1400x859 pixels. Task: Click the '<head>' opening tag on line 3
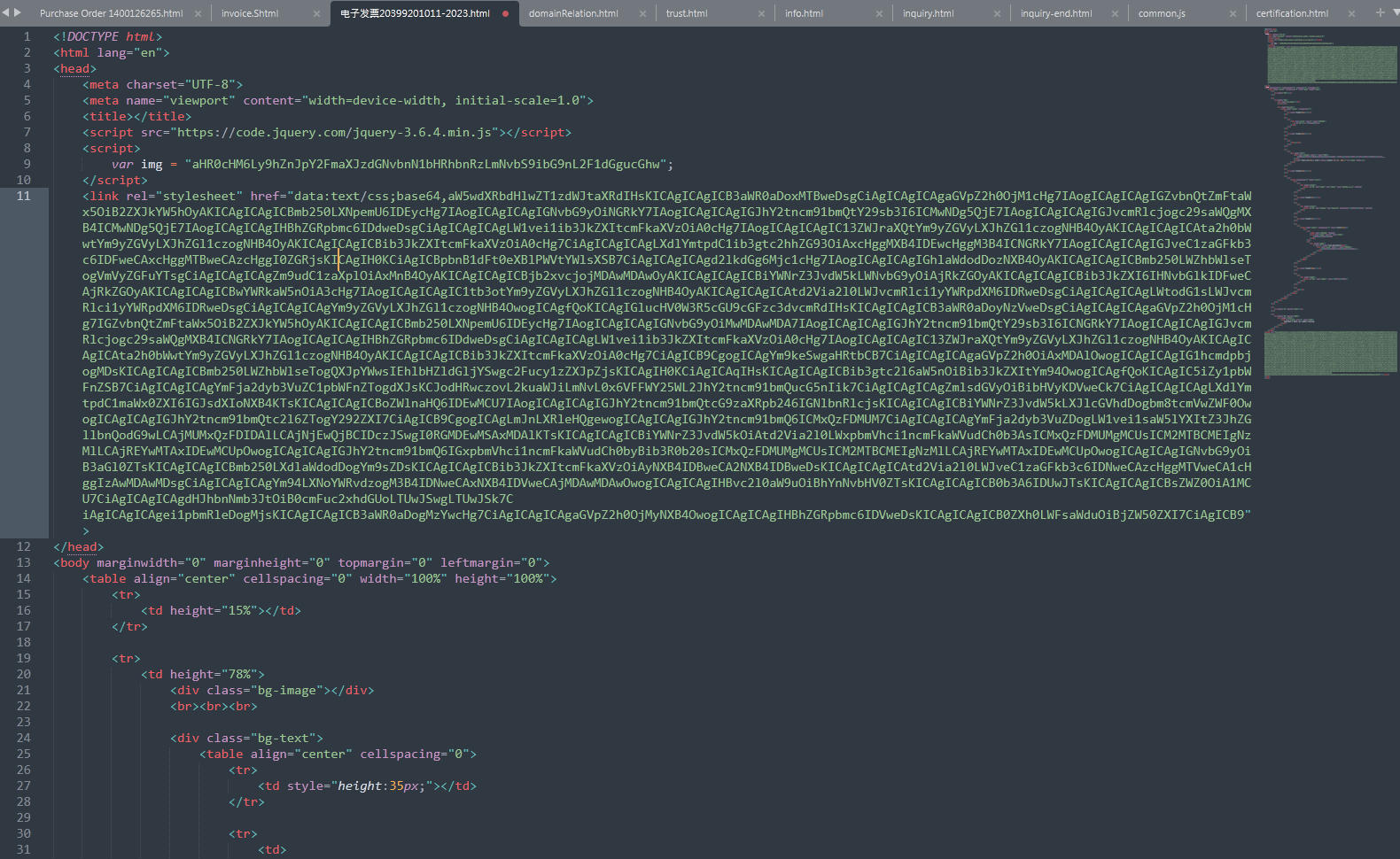pyautogui.click(x=75, y=68)
